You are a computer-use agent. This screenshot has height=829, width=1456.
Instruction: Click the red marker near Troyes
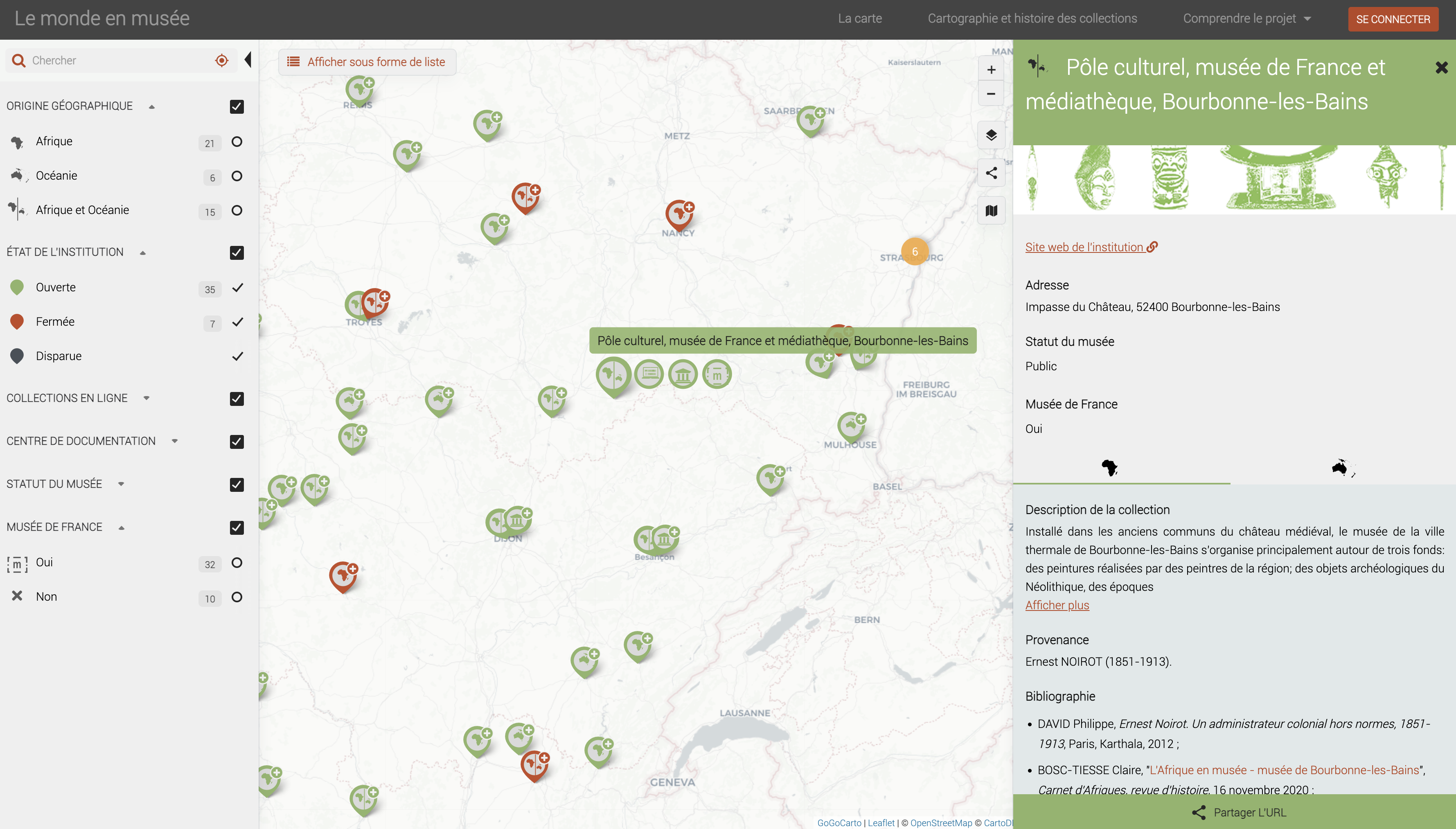pyautogui.click(x=375, y=304)
